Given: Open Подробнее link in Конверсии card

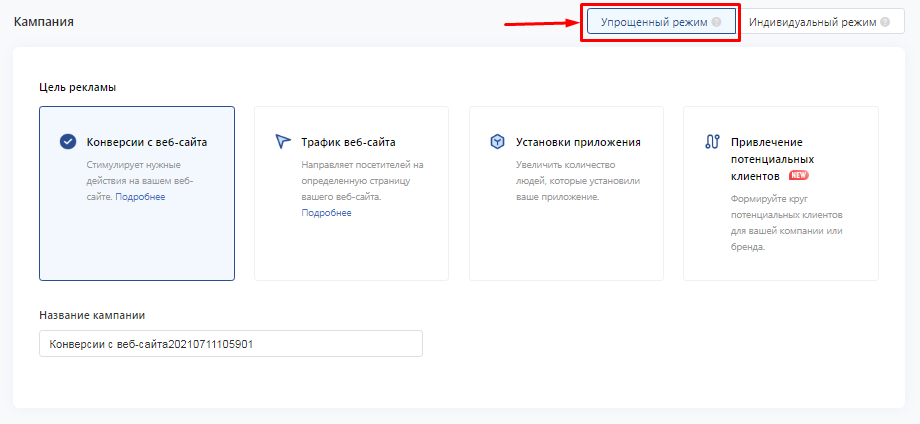Looking at the screenshot, I should tap(140, 197).
